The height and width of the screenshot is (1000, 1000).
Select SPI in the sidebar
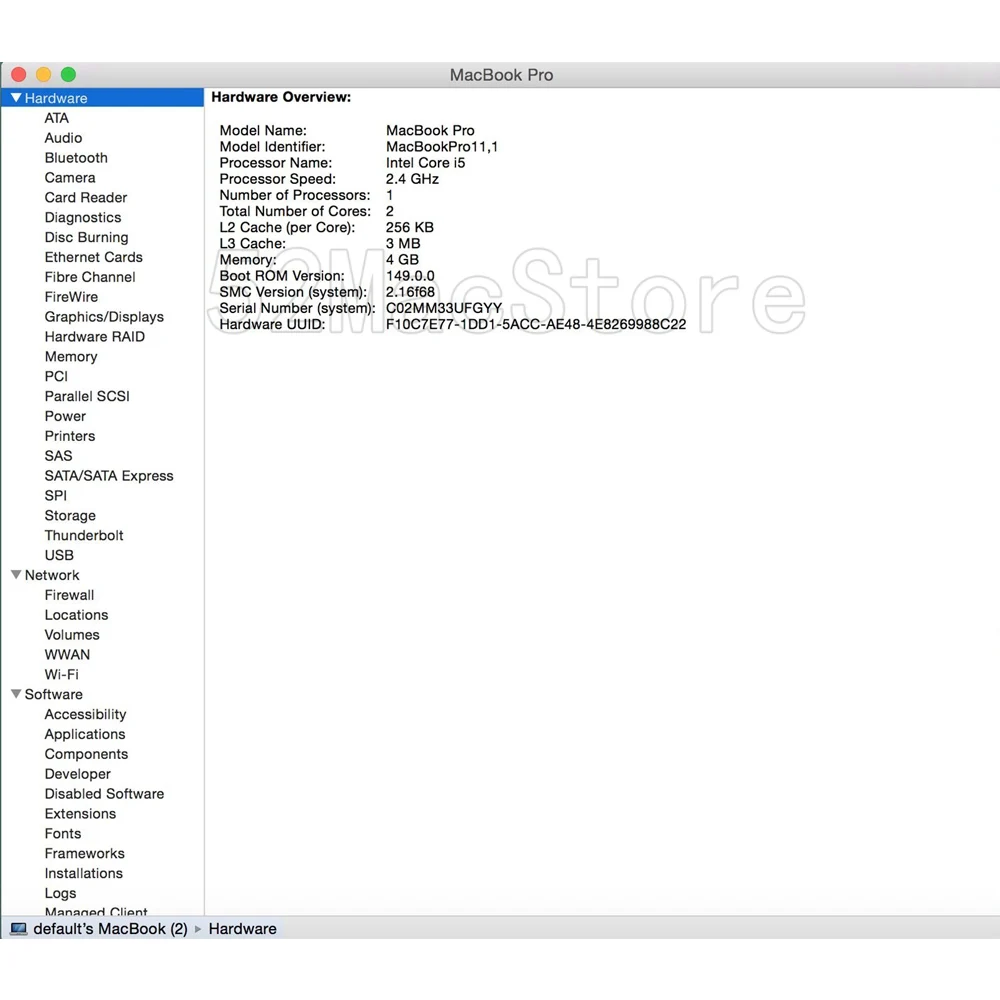click(x=55, y=496)
